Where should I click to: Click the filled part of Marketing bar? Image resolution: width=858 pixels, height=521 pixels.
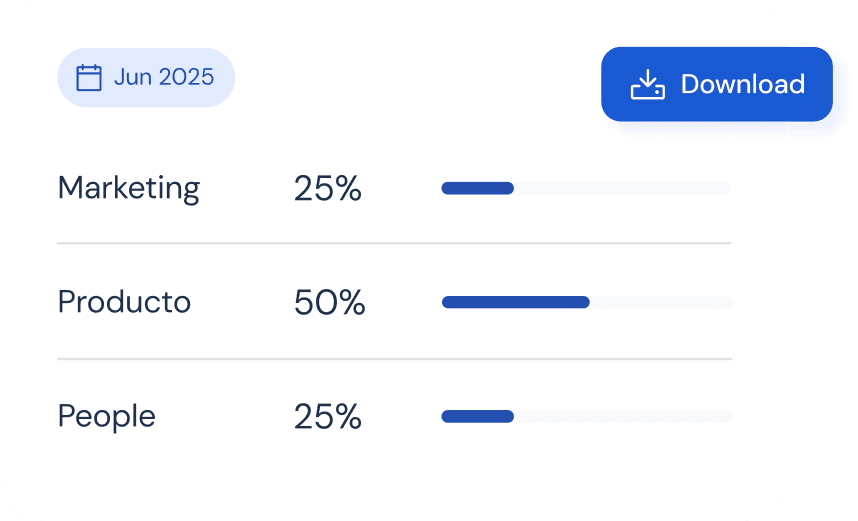click(x=477, y=188)
